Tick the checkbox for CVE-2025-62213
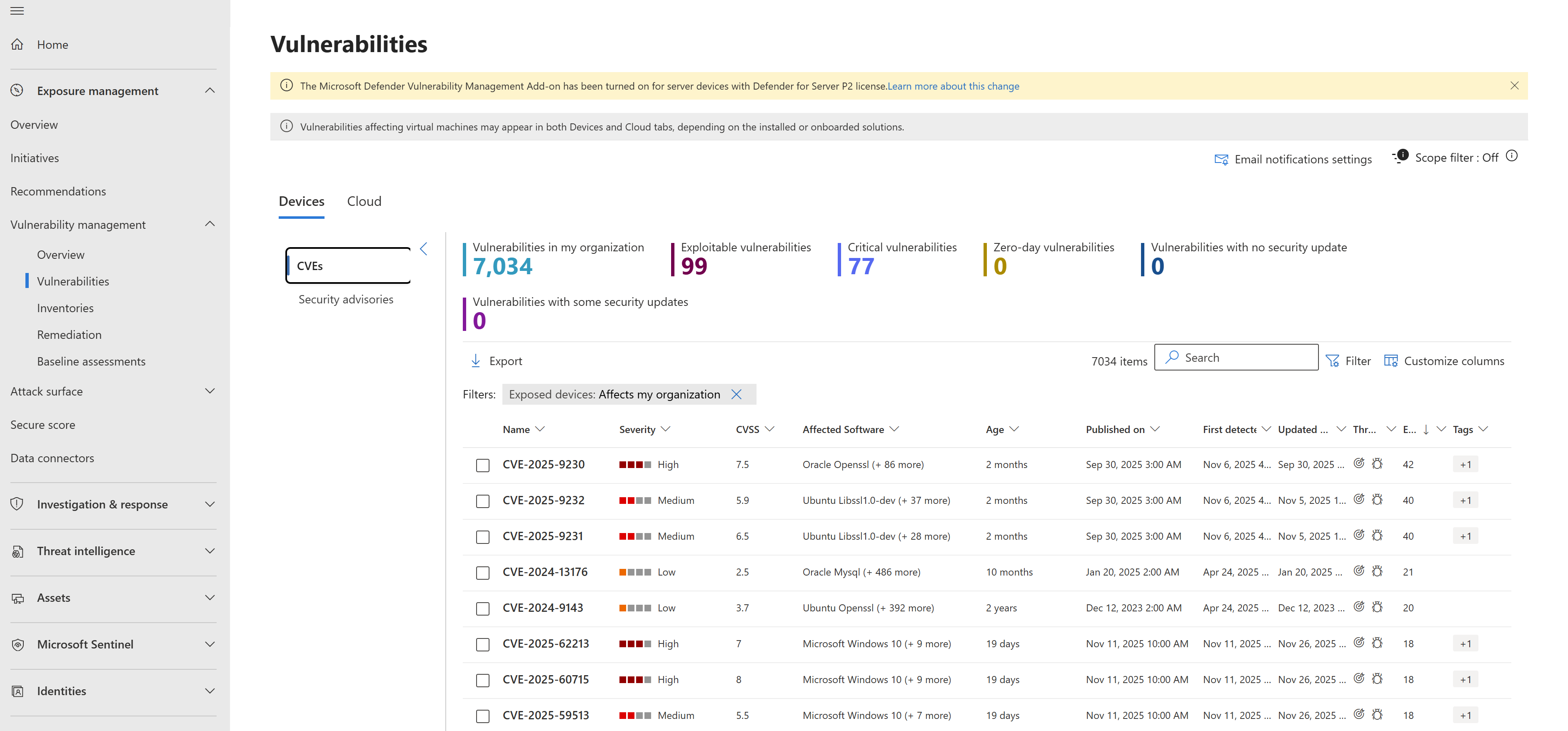 [483, 644]
